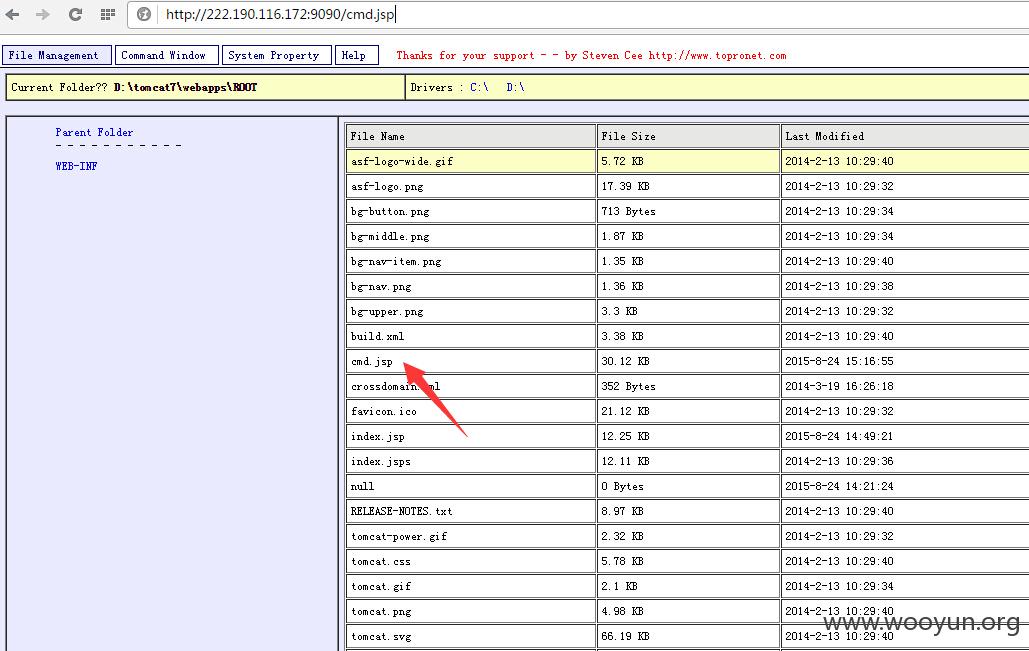Click current folder path D:\tomcat7\webapps\ROOT
1029x651 pixels.
186,87
